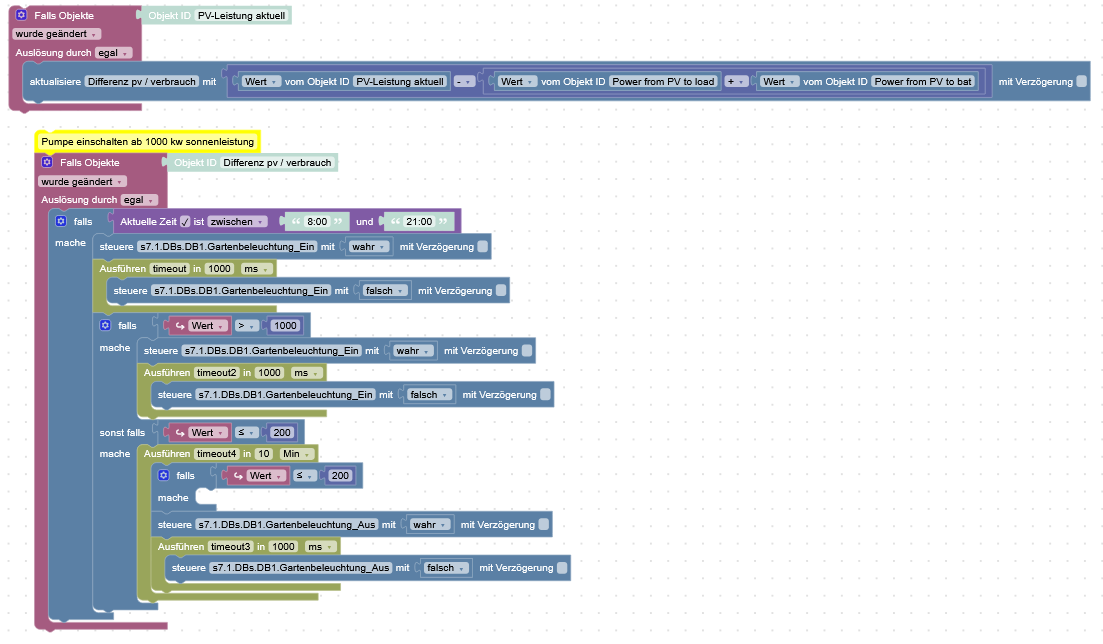Click the Power from PV to load object ID

click(663, 82)
